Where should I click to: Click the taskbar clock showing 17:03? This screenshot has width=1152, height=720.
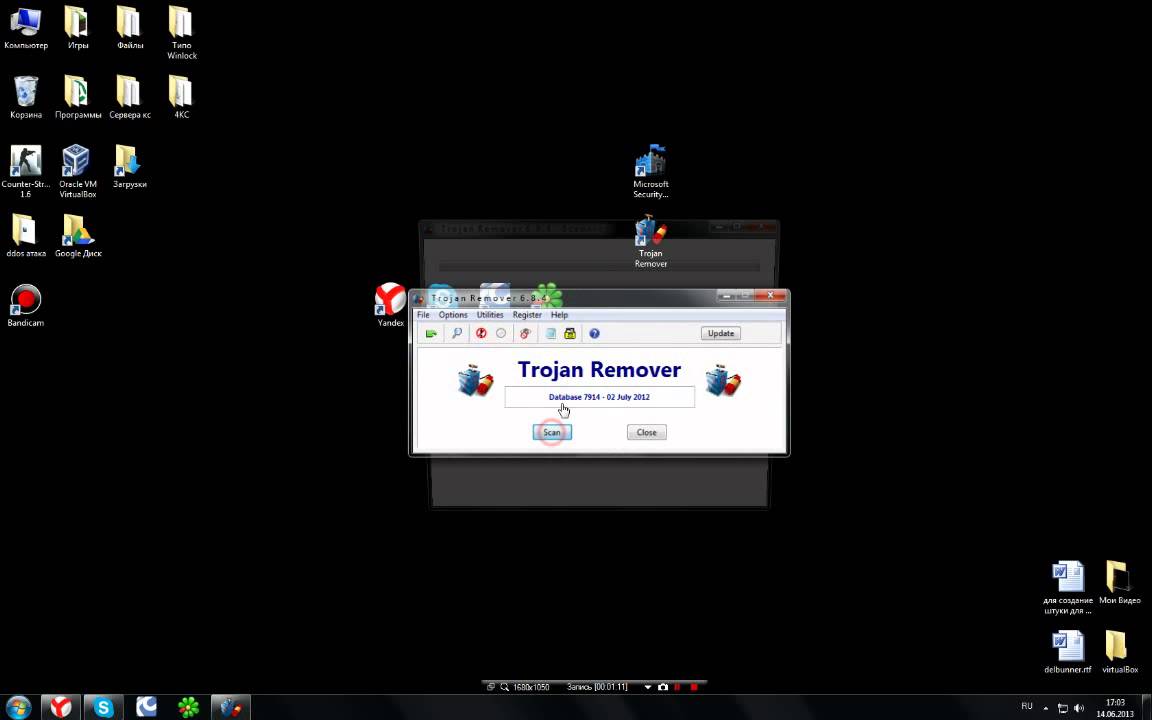pyautogui.click(x=1115, y=708)
